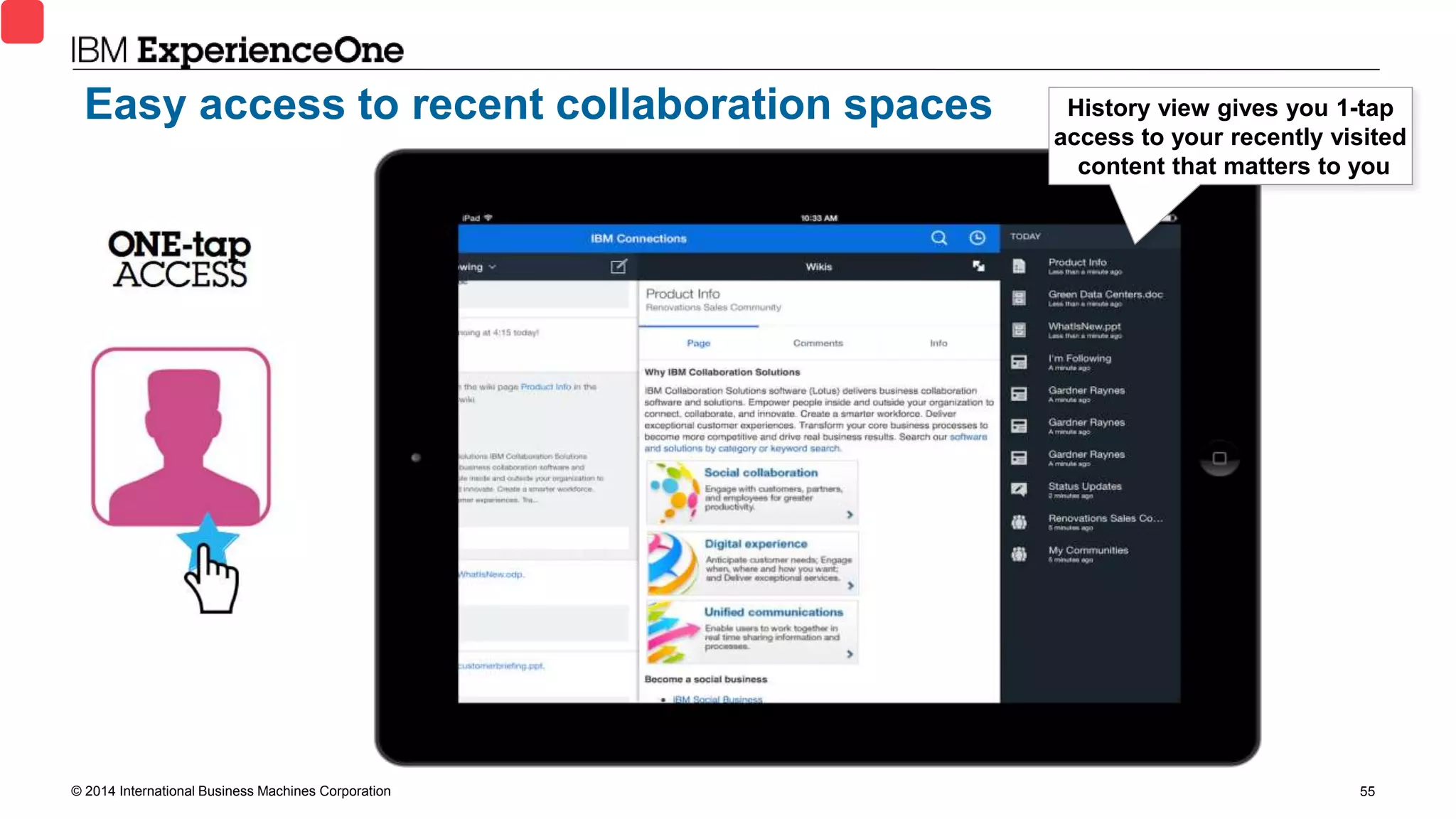Tap the IBM Connections title bar text

tap(638, 238)
